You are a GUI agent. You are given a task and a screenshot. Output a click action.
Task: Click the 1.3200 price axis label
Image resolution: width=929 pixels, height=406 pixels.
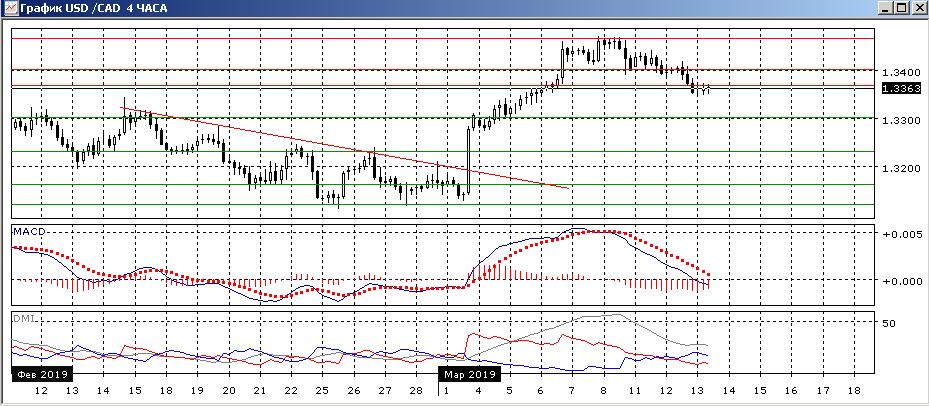[896, 168]
